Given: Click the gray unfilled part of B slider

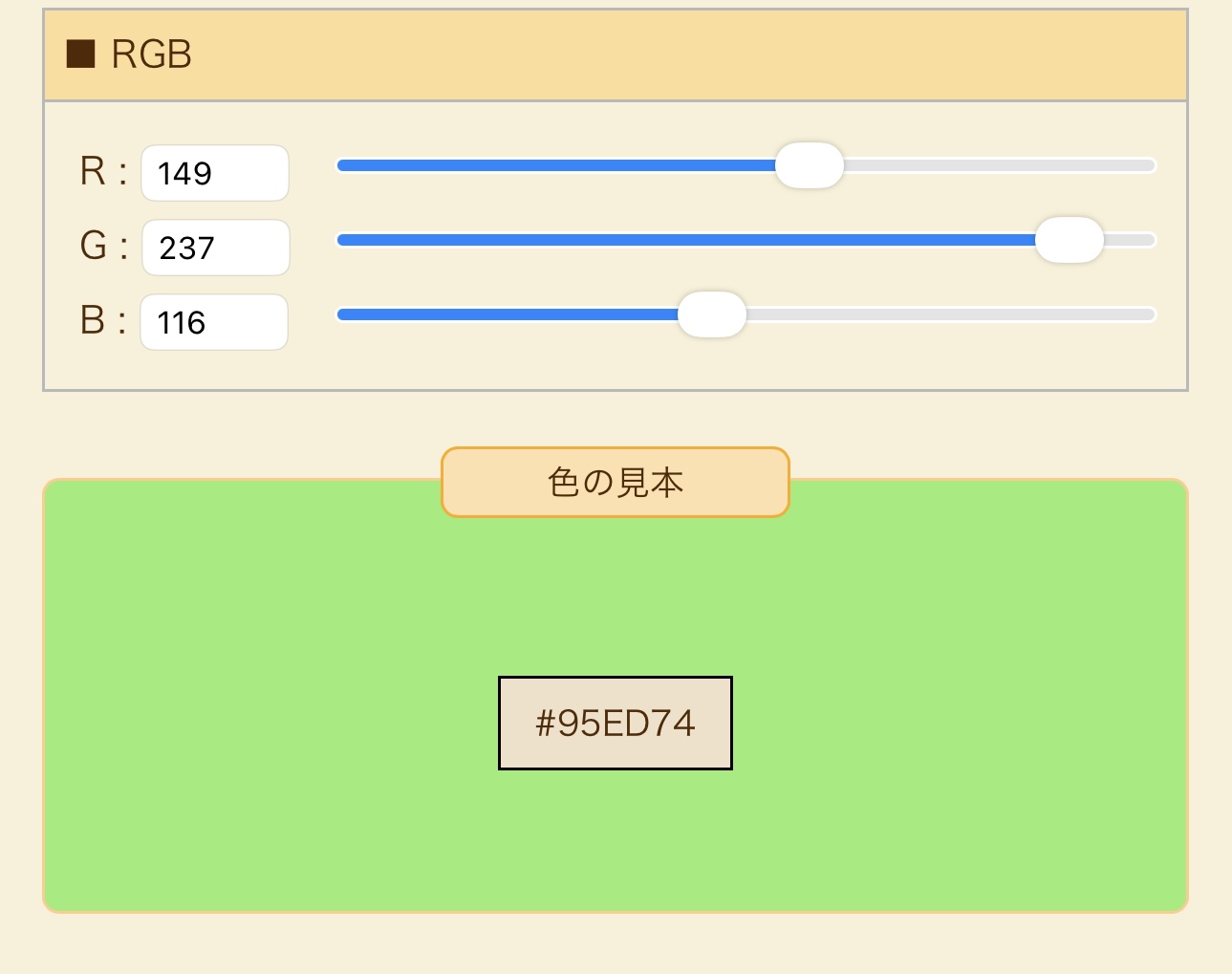Looking at the screenshot, I should [951, 314].
